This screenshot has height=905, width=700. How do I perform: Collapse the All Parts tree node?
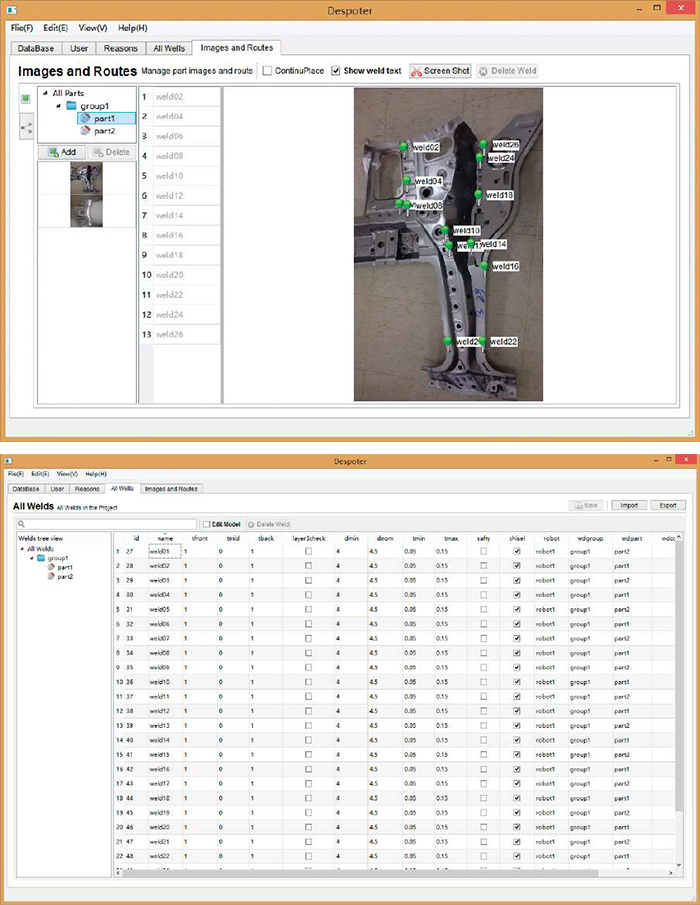click(x=45, y=93)
